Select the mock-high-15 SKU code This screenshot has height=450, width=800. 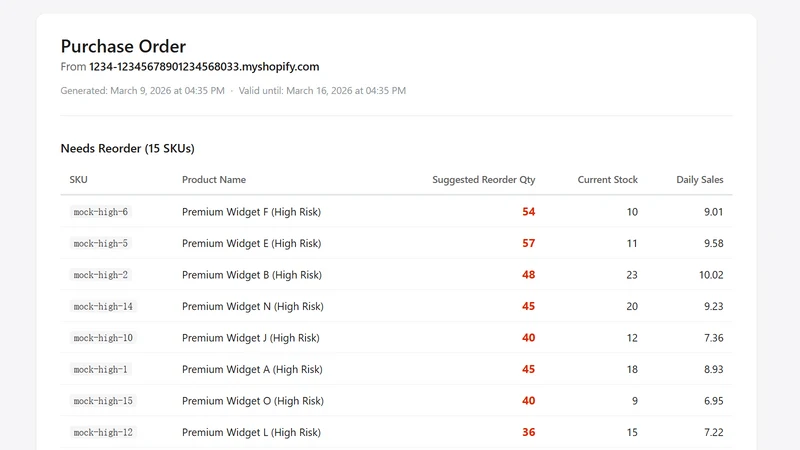tap(103, 401)
